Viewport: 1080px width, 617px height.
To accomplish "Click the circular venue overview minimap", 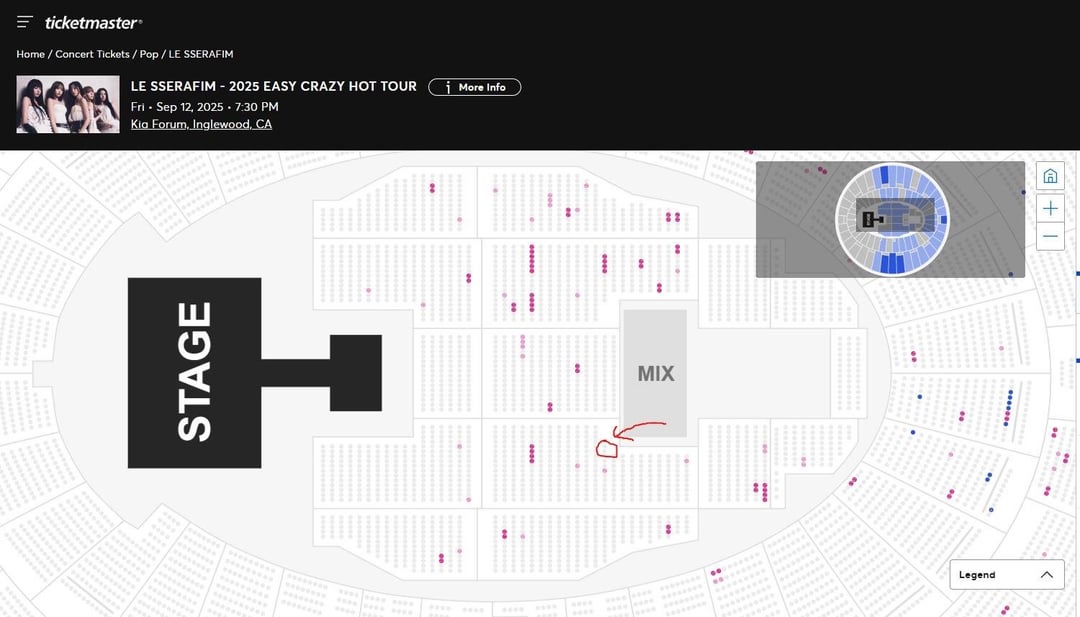I will tap(891, 219).
